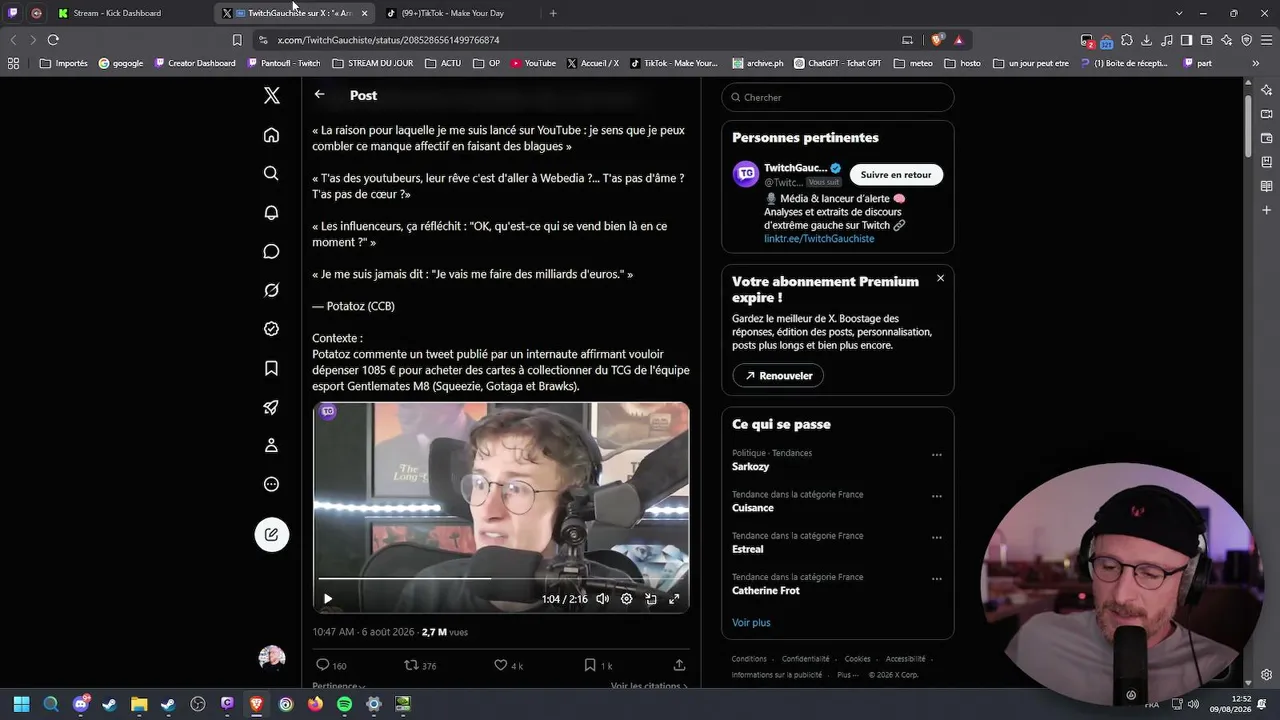The height and width of the screenshot is (720, 1280).
Task: Bookmark the post with 1 k bookmarks
Action: [598, 665]
